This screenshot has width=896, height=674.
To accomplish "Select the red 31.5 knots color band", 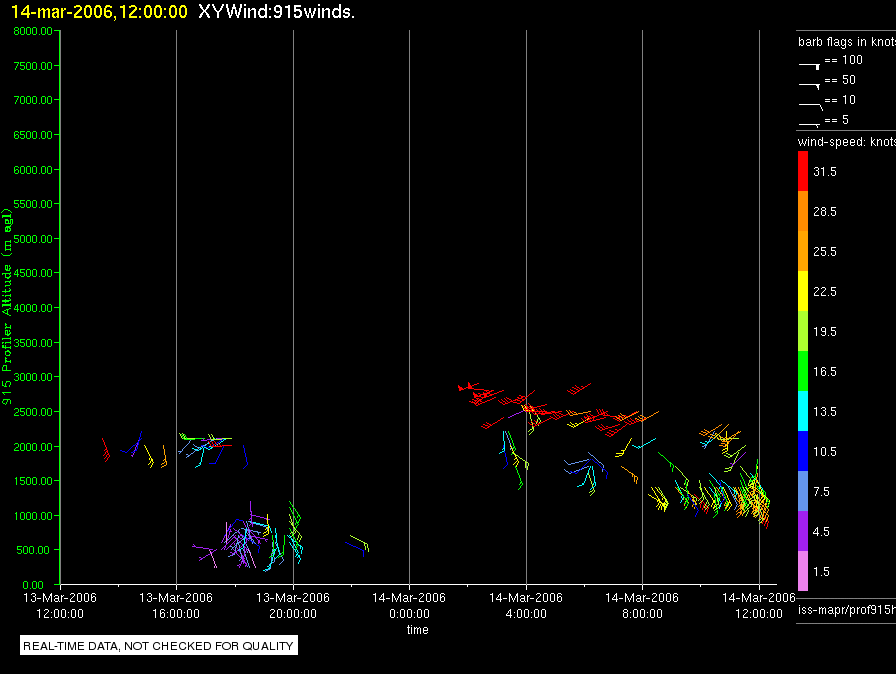I will point(803,171).
